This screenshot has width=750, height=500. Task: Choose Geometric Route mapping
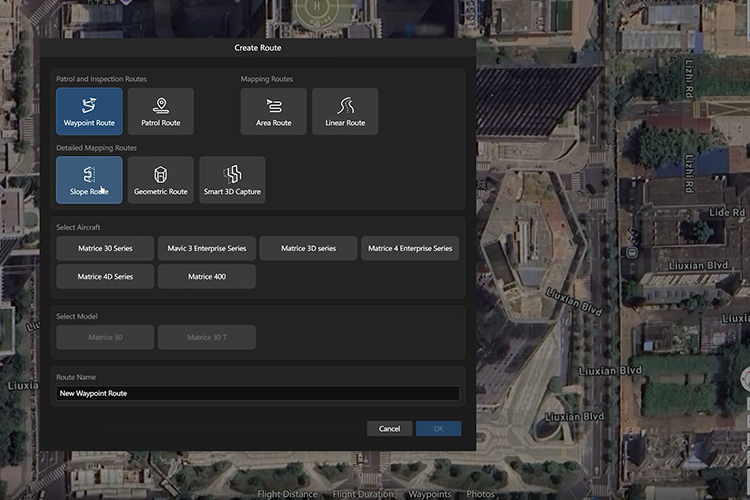[161, 180]
